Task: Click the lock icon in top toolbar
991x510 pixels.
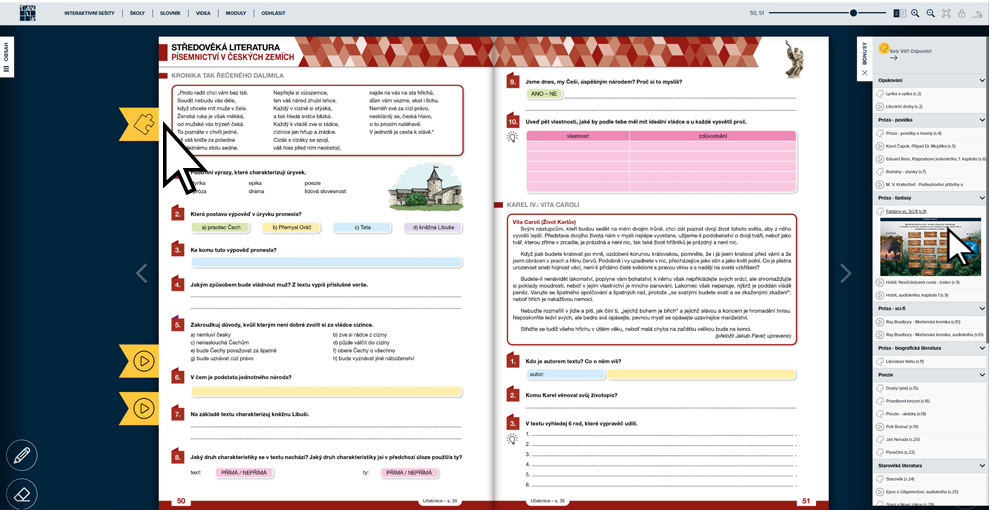Action: [x=961, y=13]
